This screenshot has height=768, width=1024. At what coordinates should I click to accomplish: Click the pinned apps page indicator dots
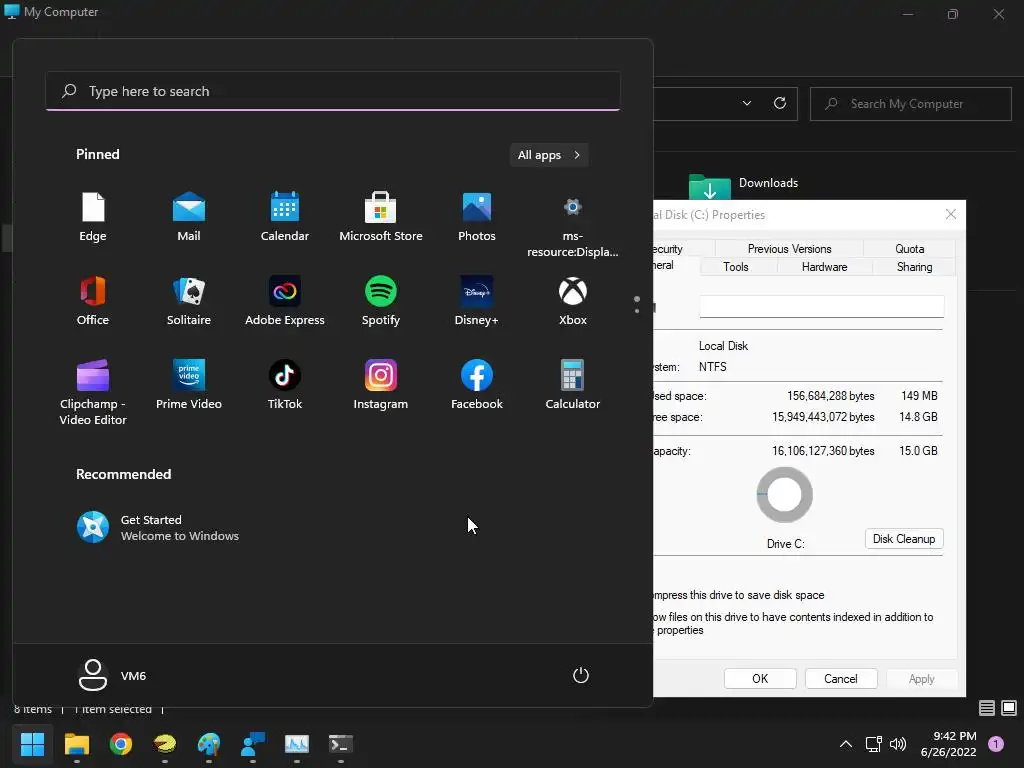pos(637,304)
